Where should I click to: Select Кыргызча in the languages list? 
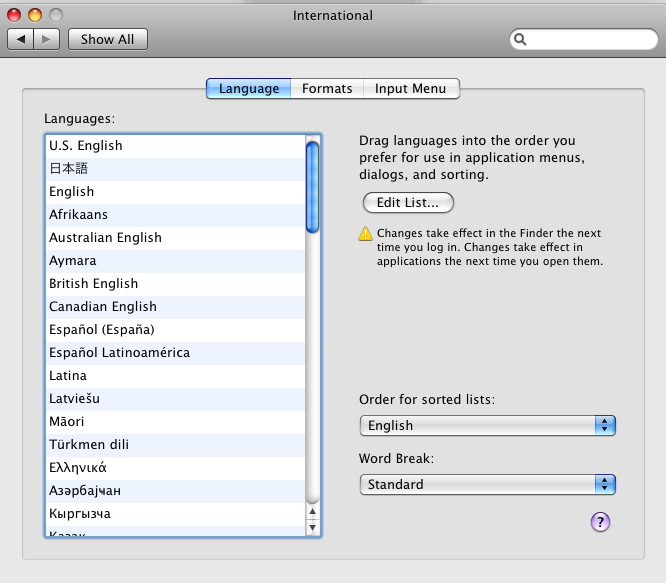point(175,514)
